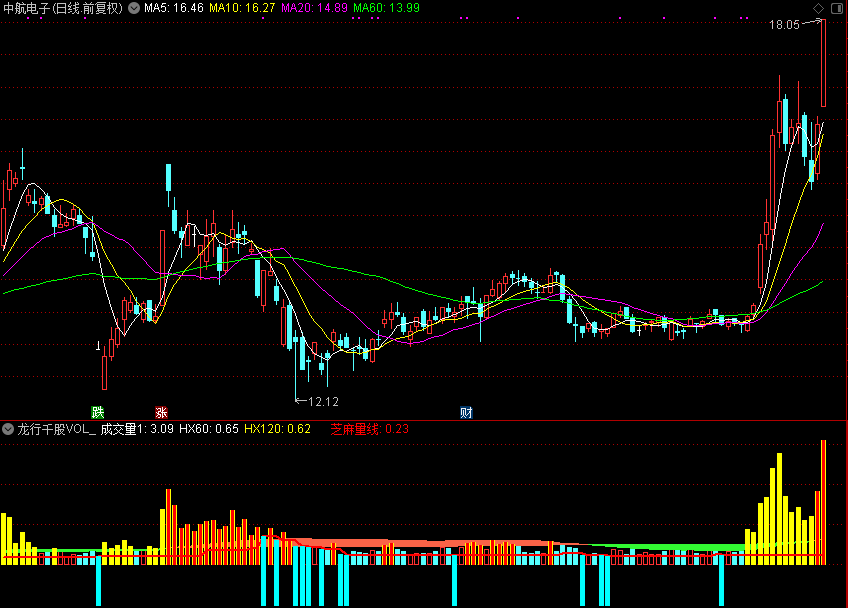Viewport: 848px width, 608px height.
Task: Click the red 涨 marker
Action: tap(161, 412)
